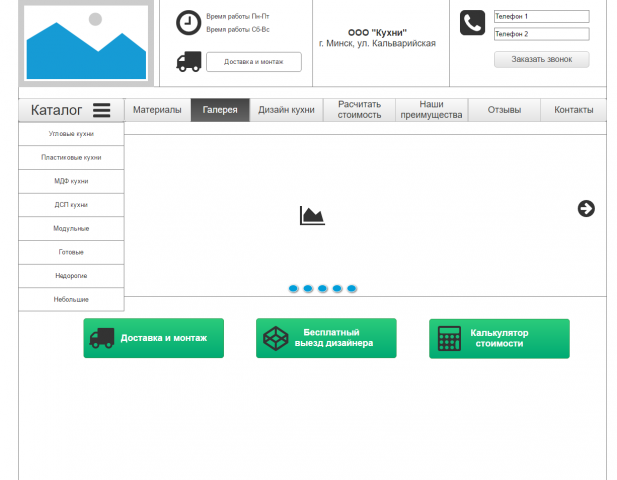The image size is (617, 480).
Task: Select the fifth slider dot
Action: pyautogui.click(x=352, y=288)
